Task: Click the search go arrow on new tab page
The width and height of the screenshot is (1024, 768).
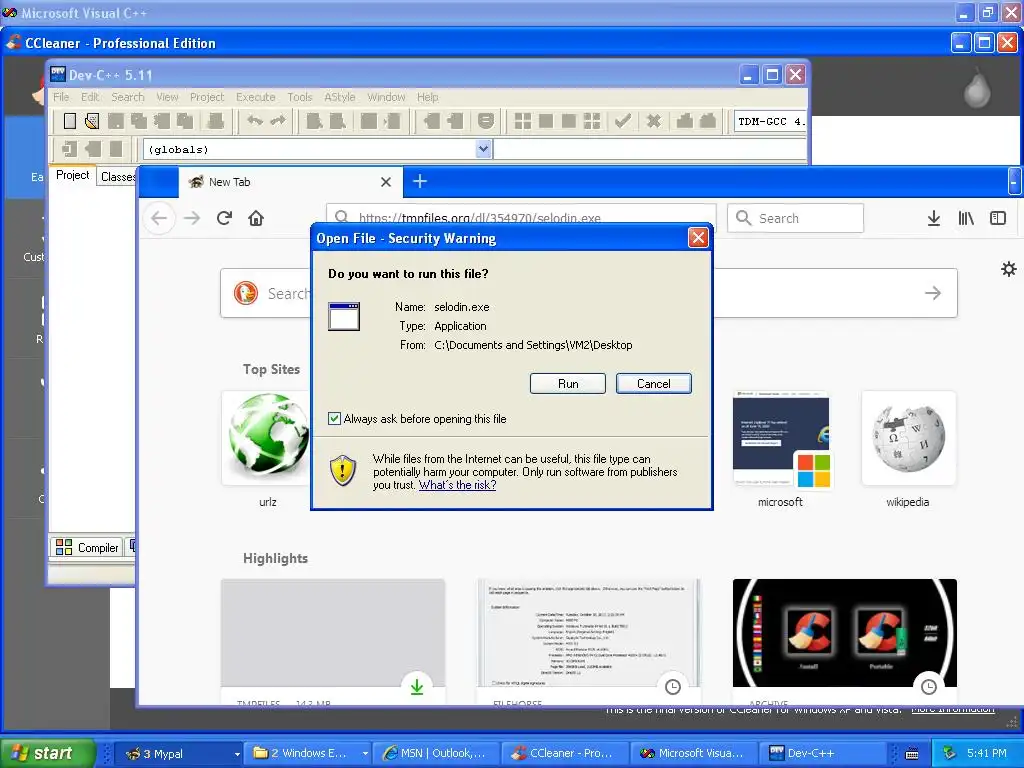Action: [x=933, y=293]
